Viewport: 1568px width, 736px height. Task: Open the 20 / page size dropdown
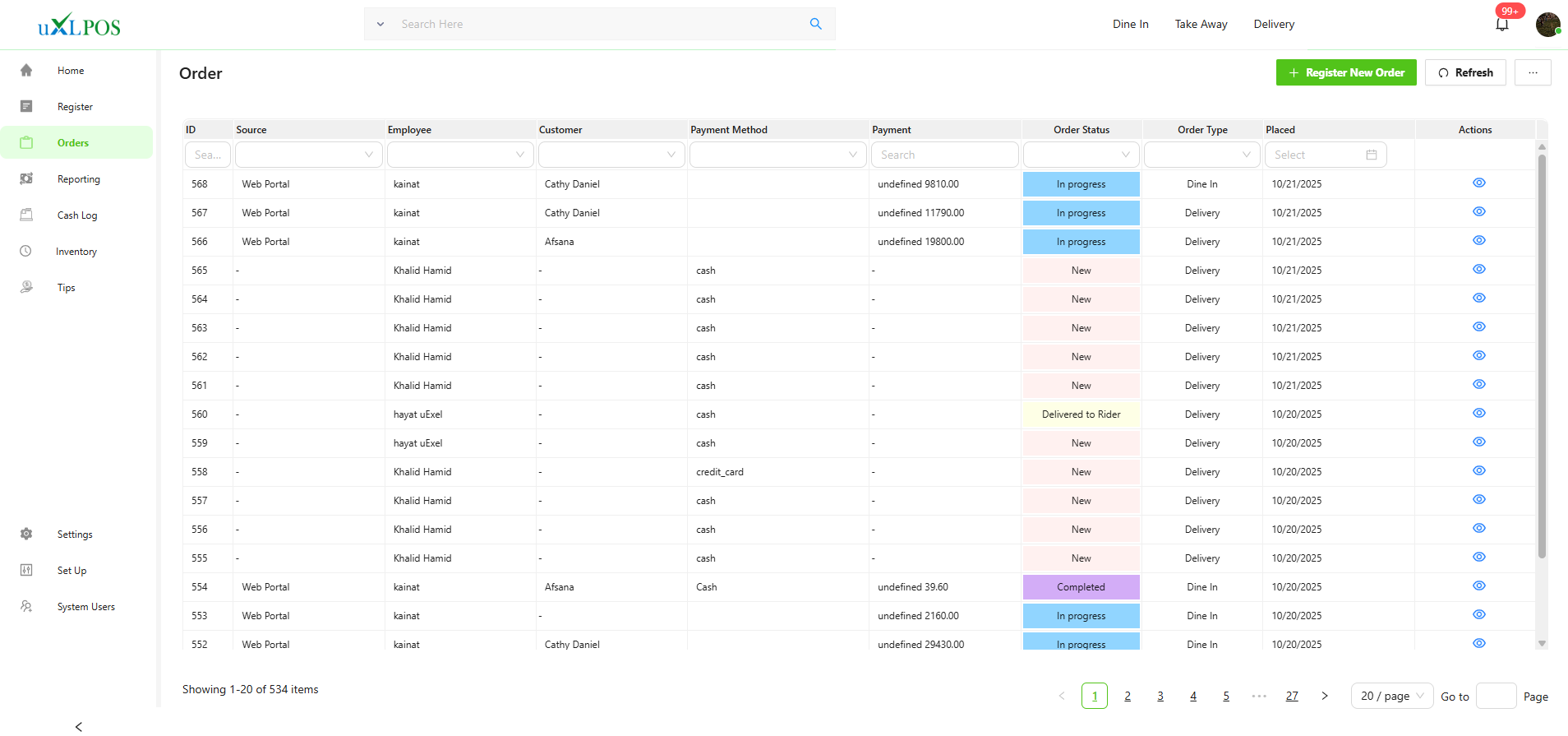click(1391, 696)
